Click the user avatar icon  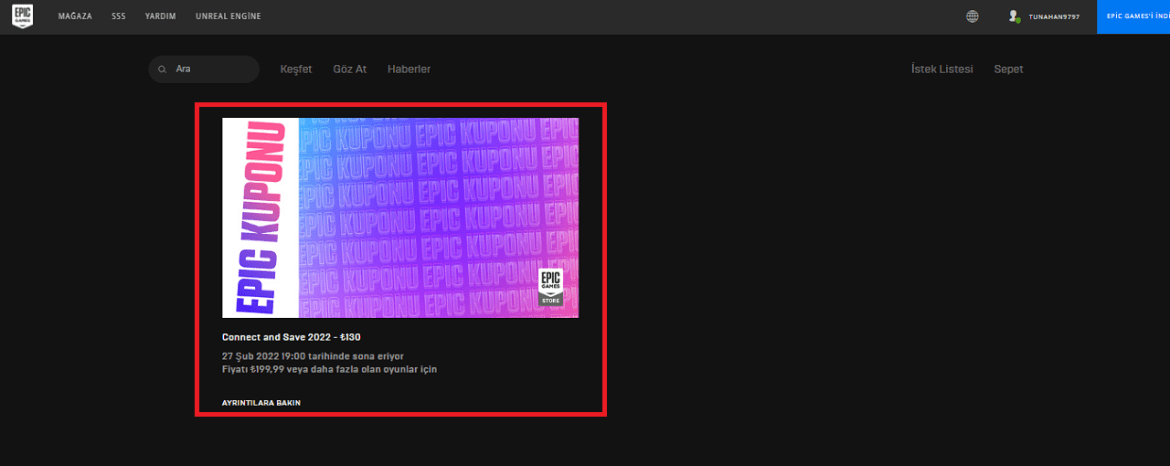(x=1014, y=17)
